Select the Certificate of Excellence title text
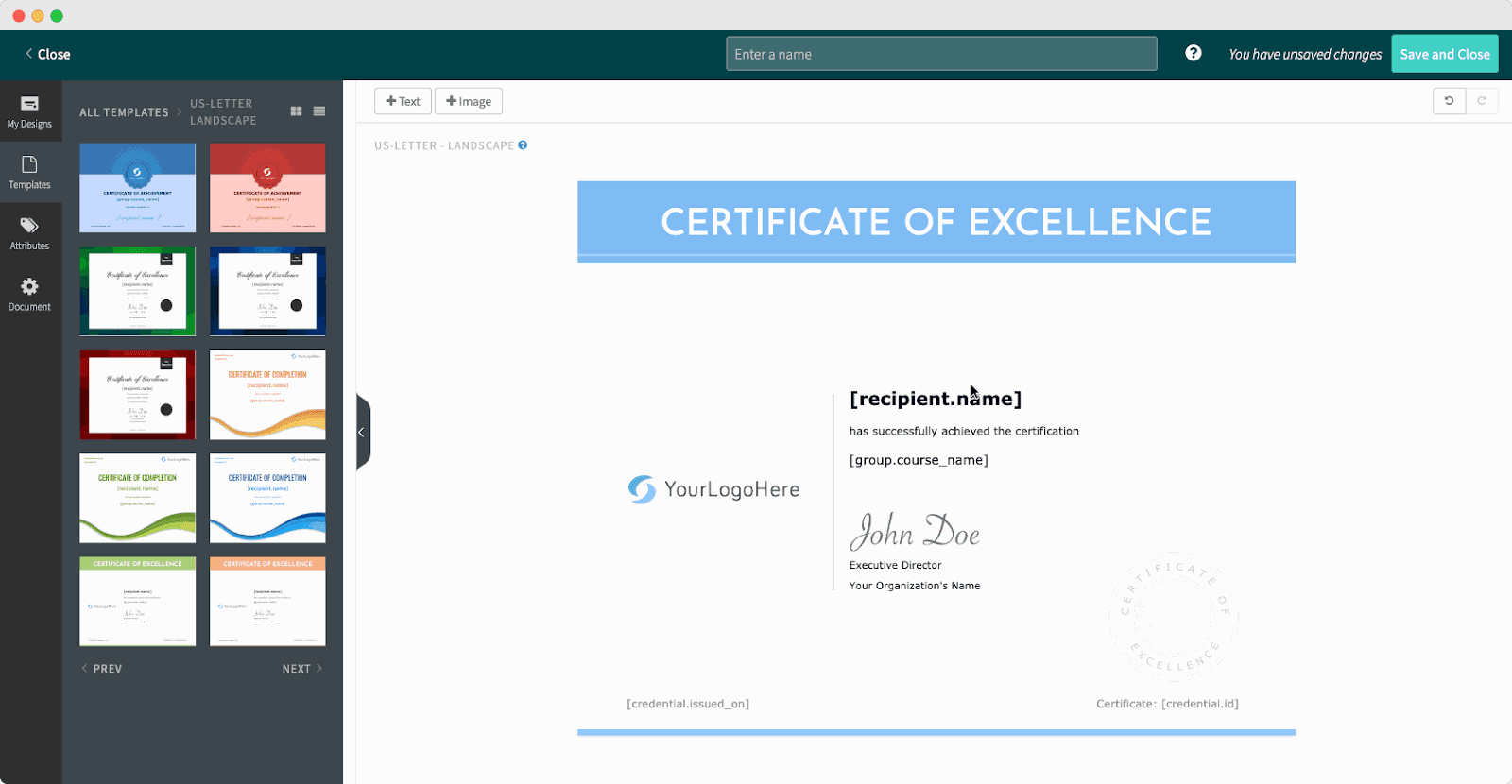 (x=936, y=222)
